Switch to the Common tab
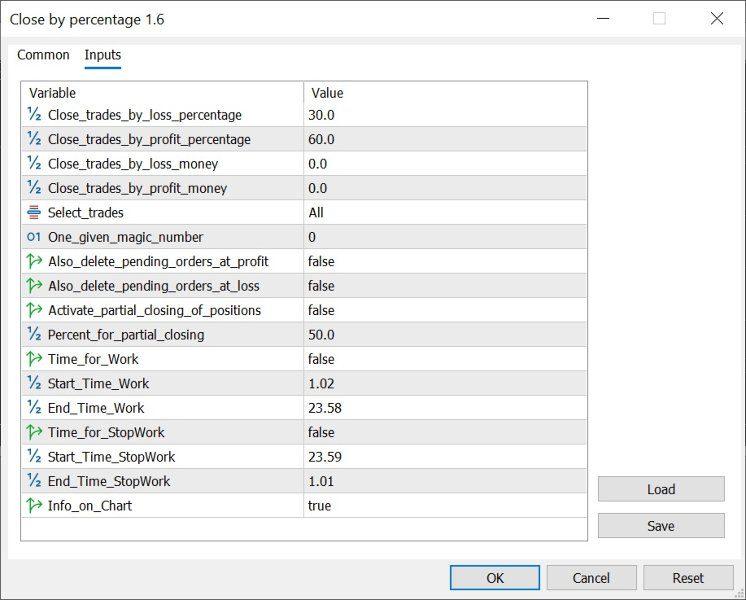746x600 pixels. [x=43, y=55]
